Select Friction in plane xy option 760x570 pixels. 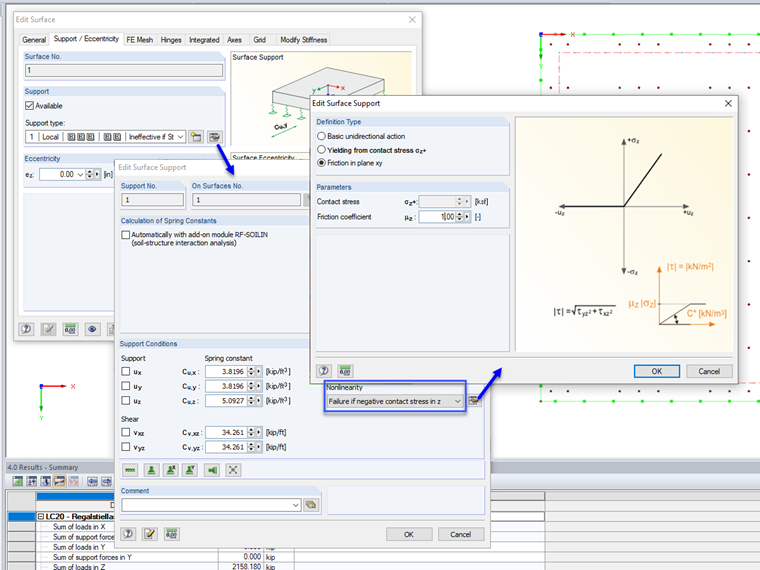click(321, 163)
